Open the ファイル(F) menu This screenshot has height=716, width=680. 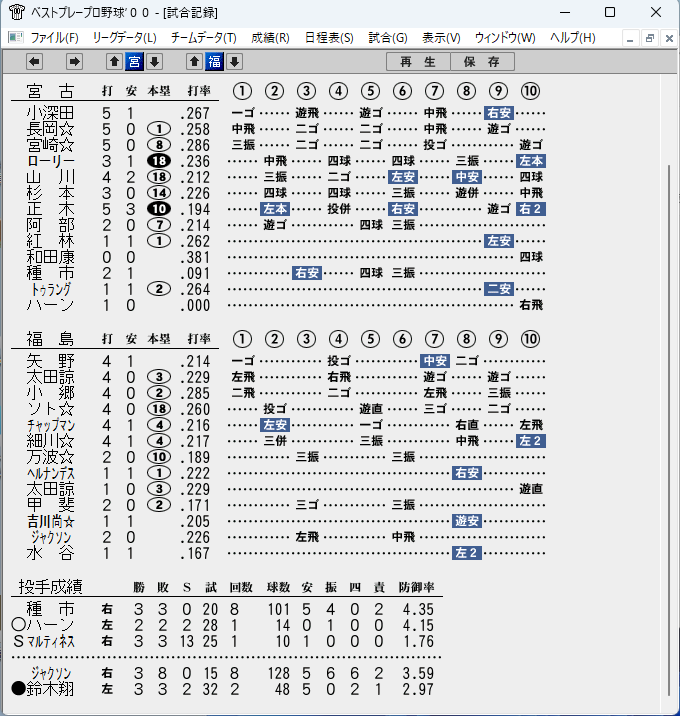(54, 37)
